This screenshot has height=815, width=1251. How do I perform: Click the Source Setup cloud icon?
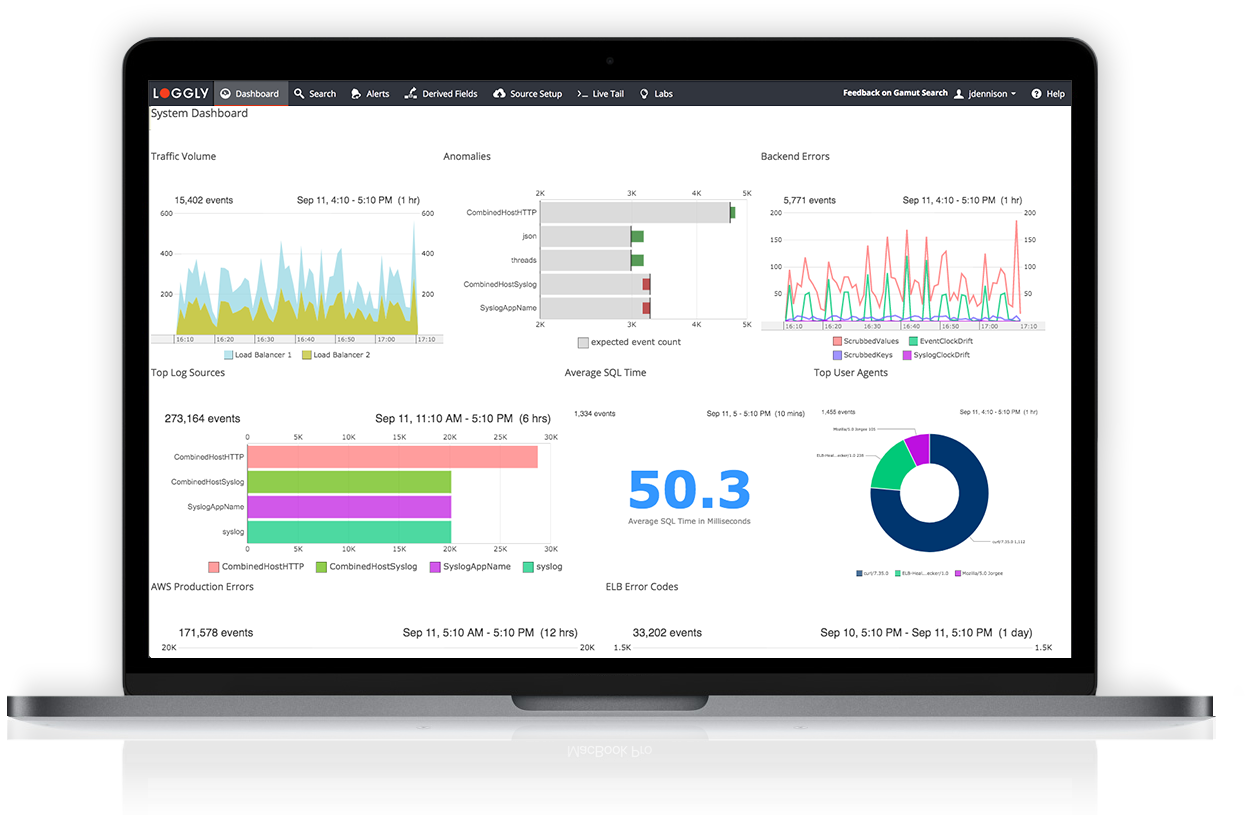point(499,94)
